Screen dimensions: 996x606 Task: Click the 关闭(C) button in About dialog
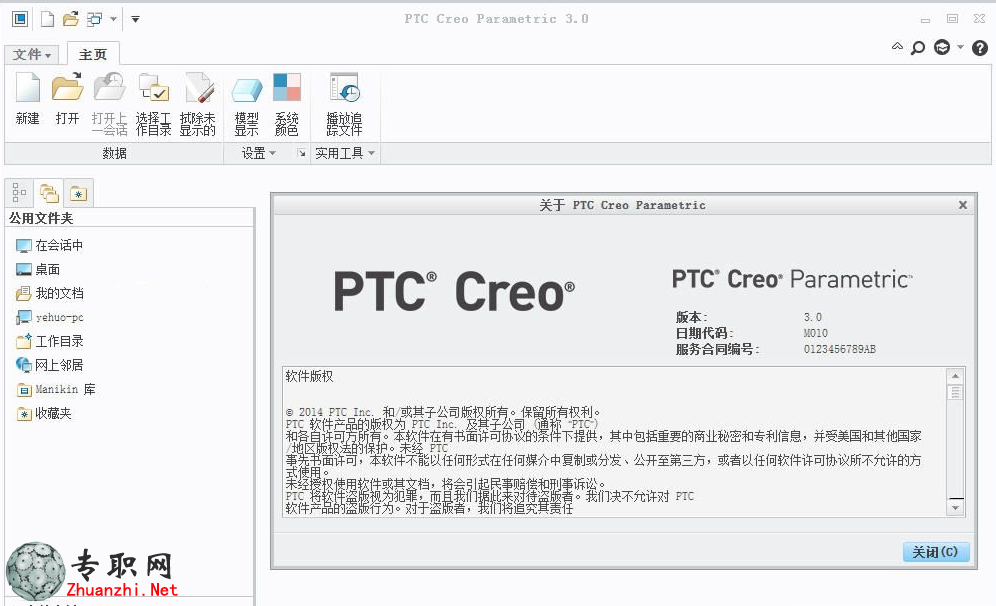936,552
